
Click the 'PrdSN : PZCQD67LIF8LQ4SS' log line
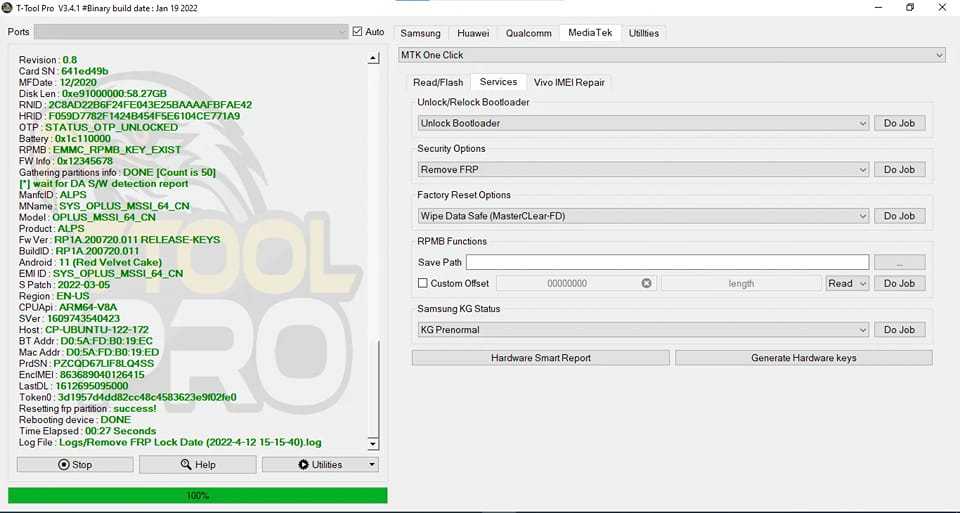click(86, 363)
